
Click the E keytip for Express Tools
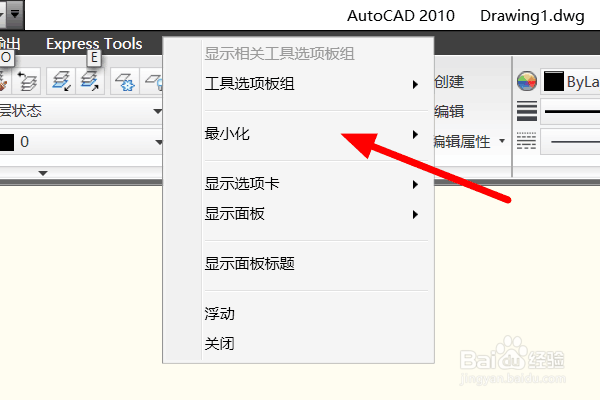click(94, 58)
